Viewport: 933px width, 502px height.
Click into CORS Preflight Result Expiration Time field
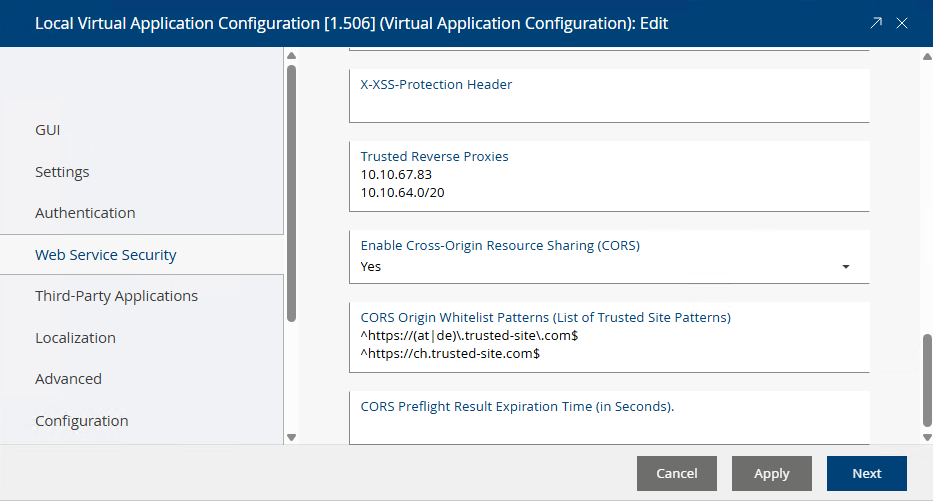click(608, 427)
